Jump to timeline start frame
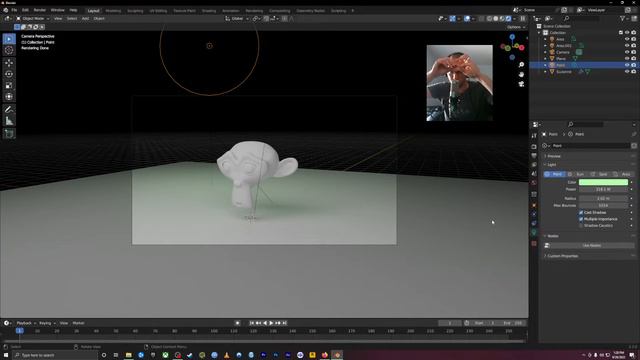 tap(252, 323)
